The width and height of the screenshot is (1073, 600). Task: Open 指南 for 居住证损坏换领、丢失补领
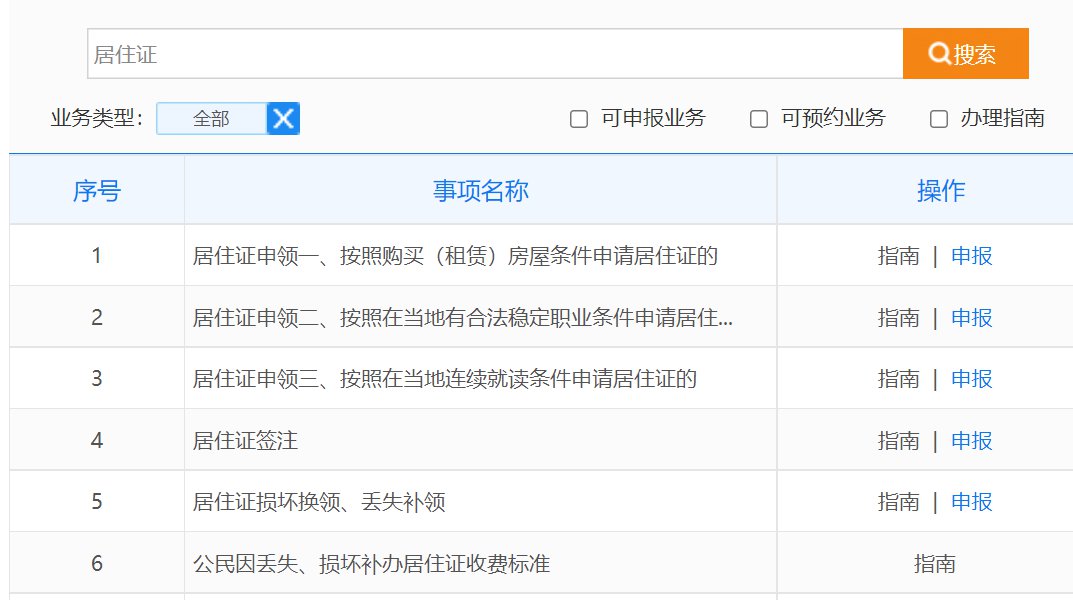click(x=898, y=502)
